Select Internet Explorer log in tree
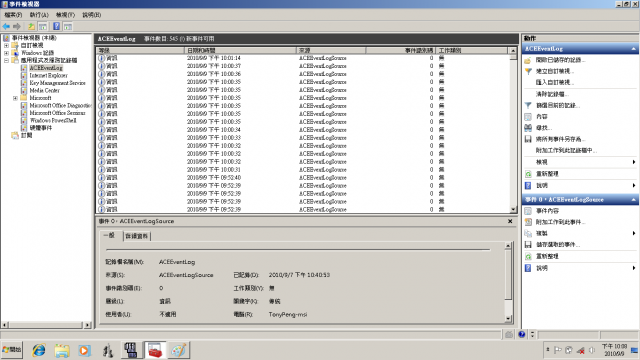Image resolution: width=640 pixels, height=360 pixels. pos(48,76)
